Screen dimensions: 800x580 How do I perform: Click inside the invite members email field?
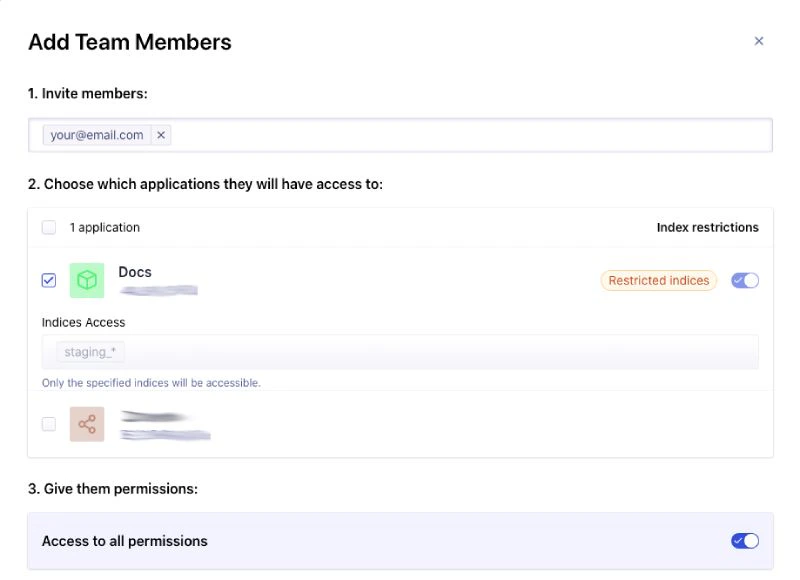(400, 134)
